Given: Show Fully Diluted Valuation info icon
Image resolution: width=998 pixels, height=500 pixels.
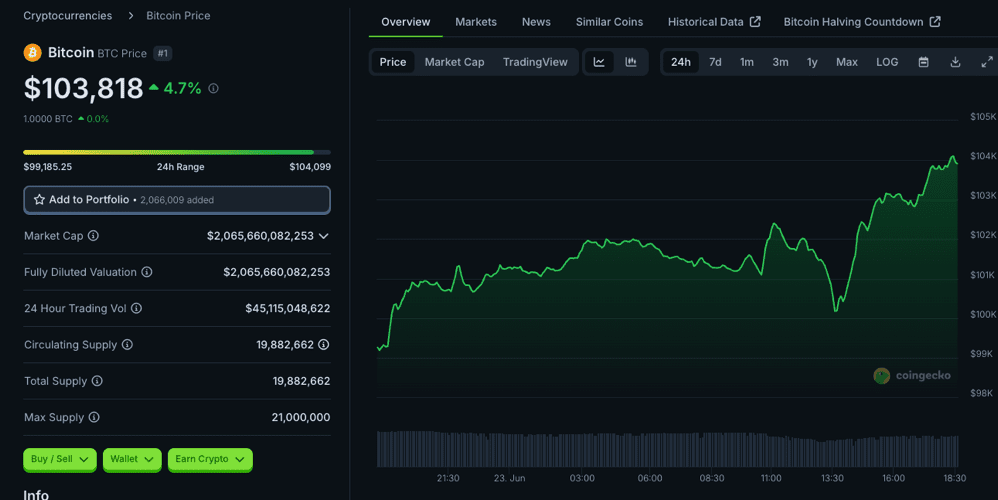Looking at the screenshot, I should (147, 272).
